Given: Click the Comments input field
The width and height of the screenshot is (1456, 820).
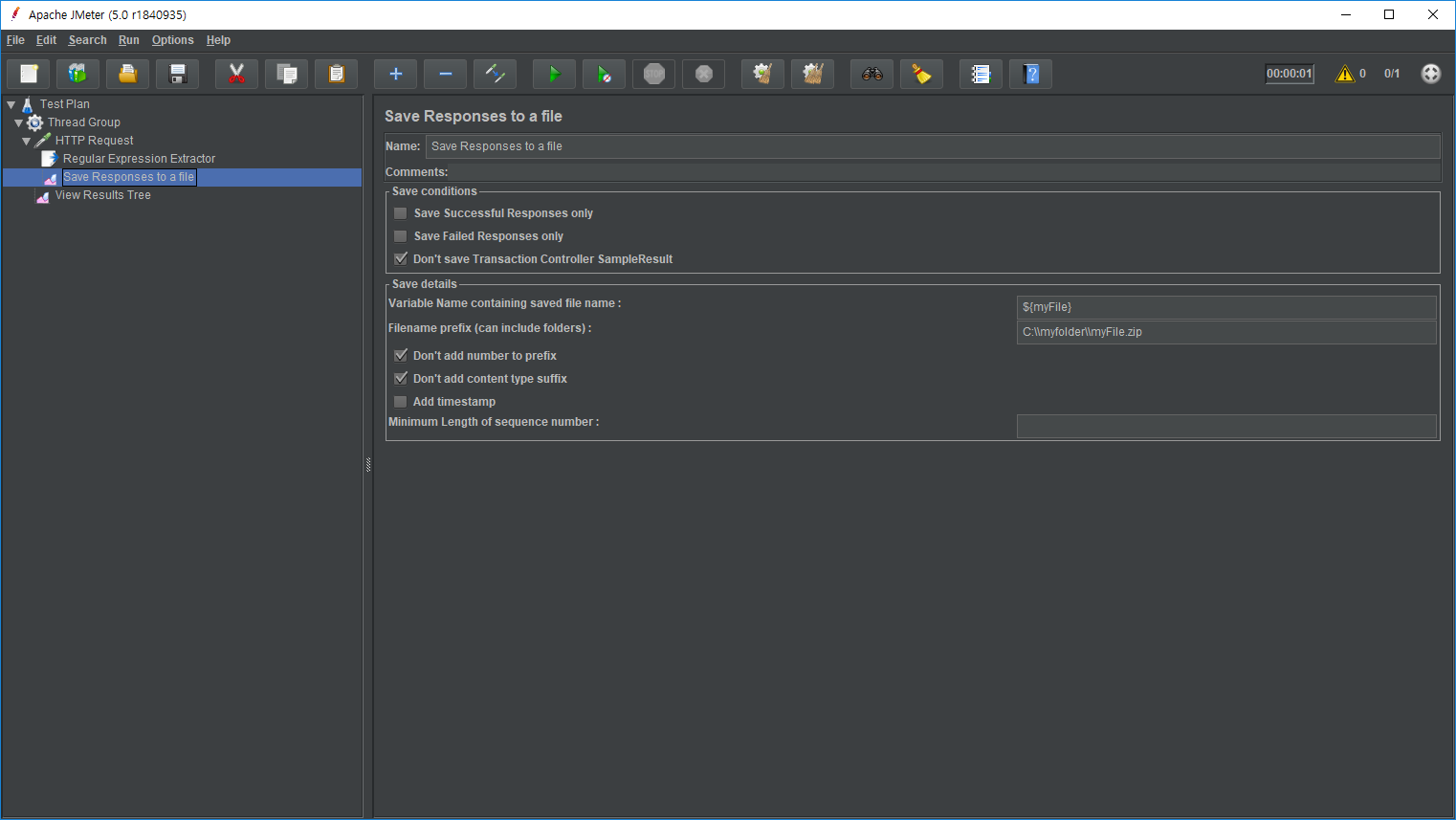Looking at the screenshot, I should [944, 172].
